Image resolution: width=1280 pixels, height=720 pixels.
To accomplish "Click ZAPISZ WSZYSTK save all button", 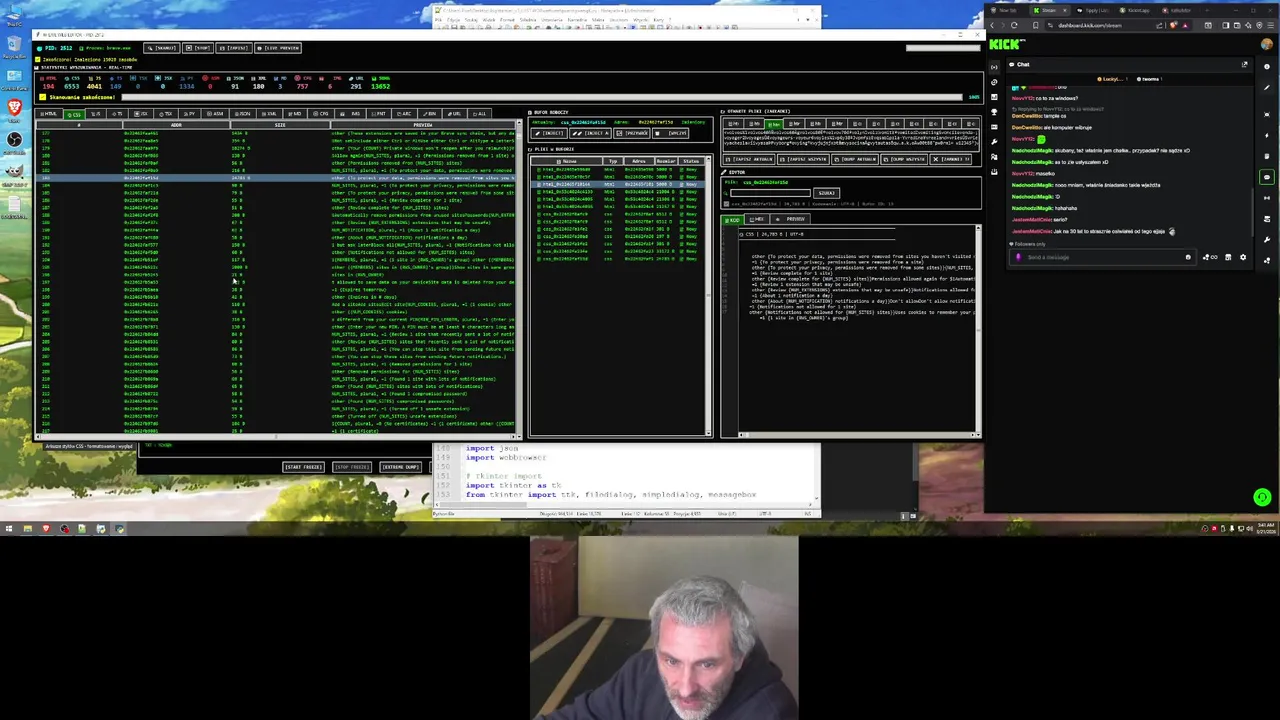I will tap(804, 159).
